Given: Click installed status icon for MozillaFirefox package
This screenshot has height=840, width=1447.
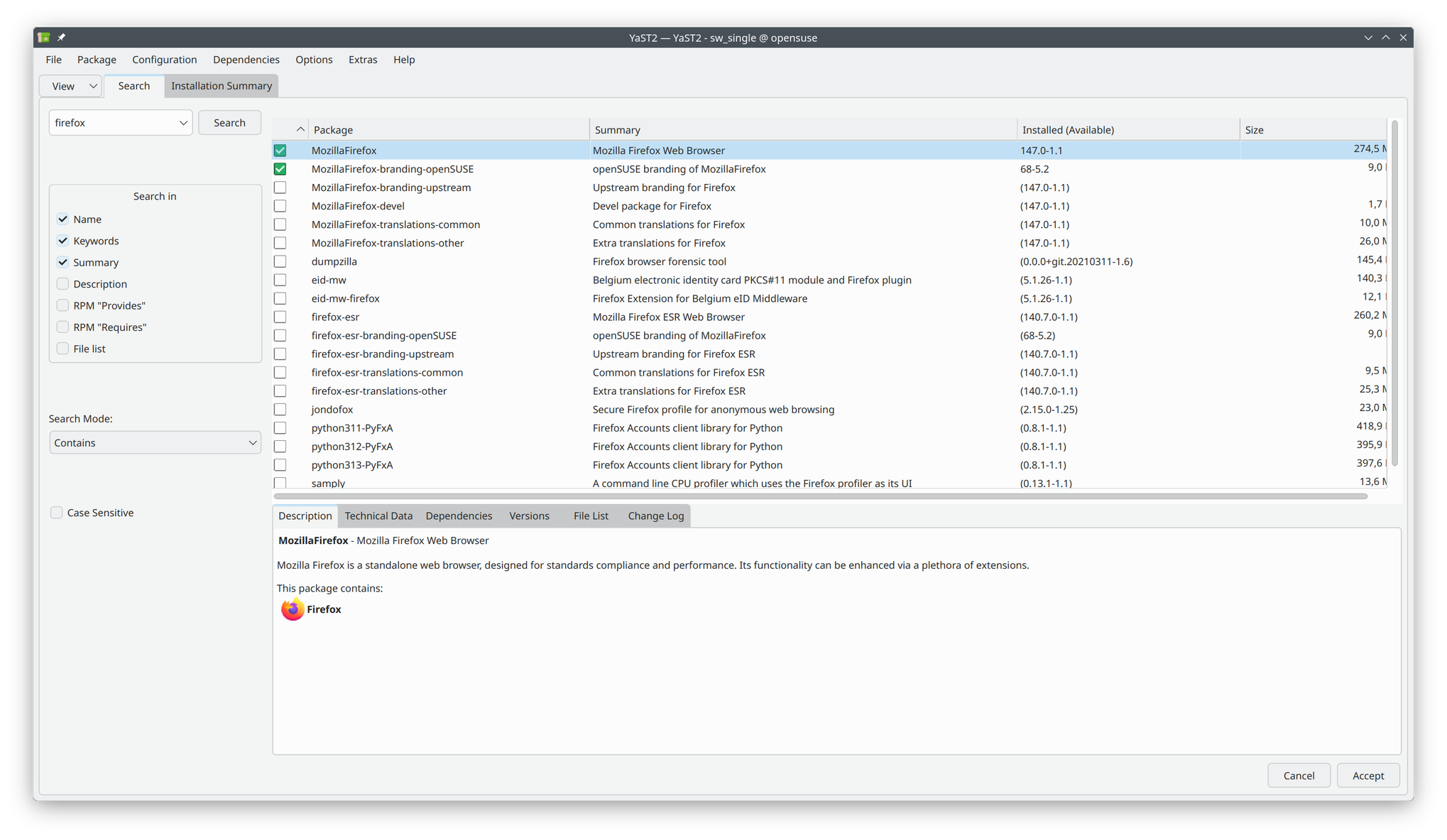Looking at the screenshot, I should coord(280,151).
